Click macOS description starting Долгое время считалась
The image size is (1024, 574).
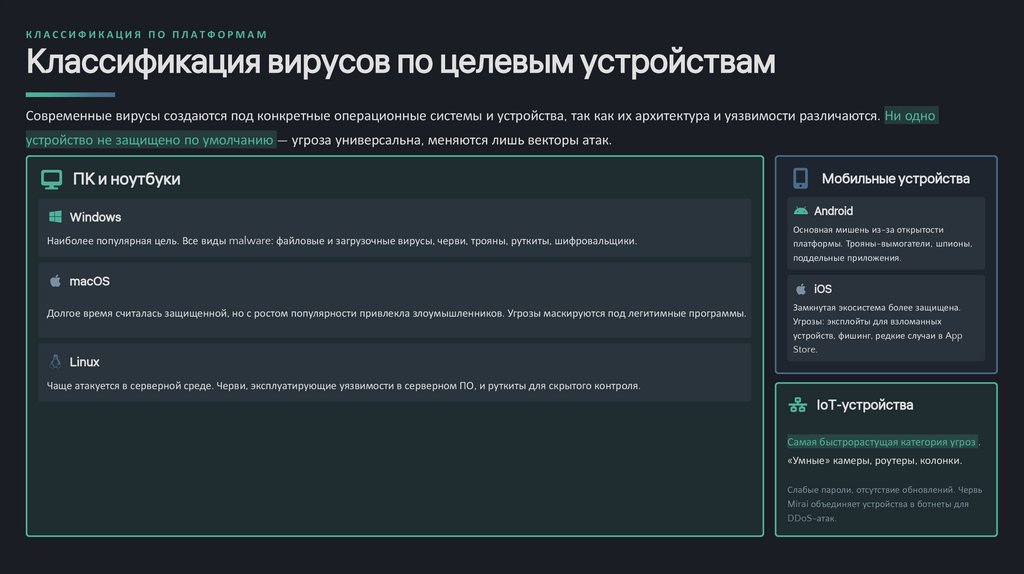tap(396, 313)
